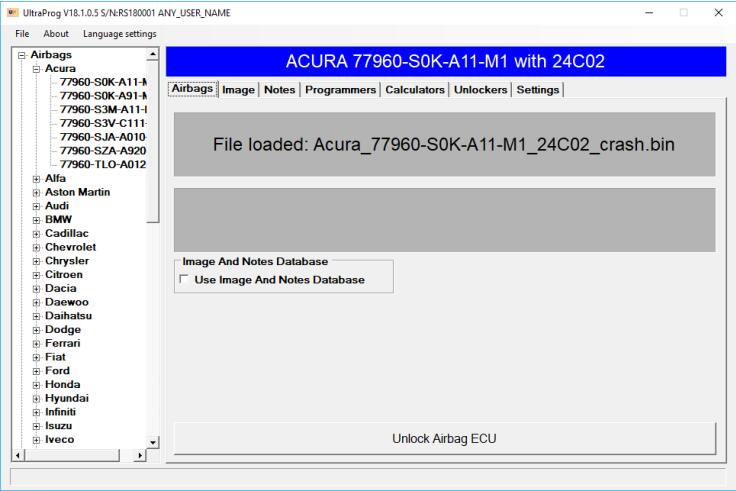Select the 77960-S0K-A91 tree entry
Viewport: 736px width, 491px height.
click(x=103, y=96)
